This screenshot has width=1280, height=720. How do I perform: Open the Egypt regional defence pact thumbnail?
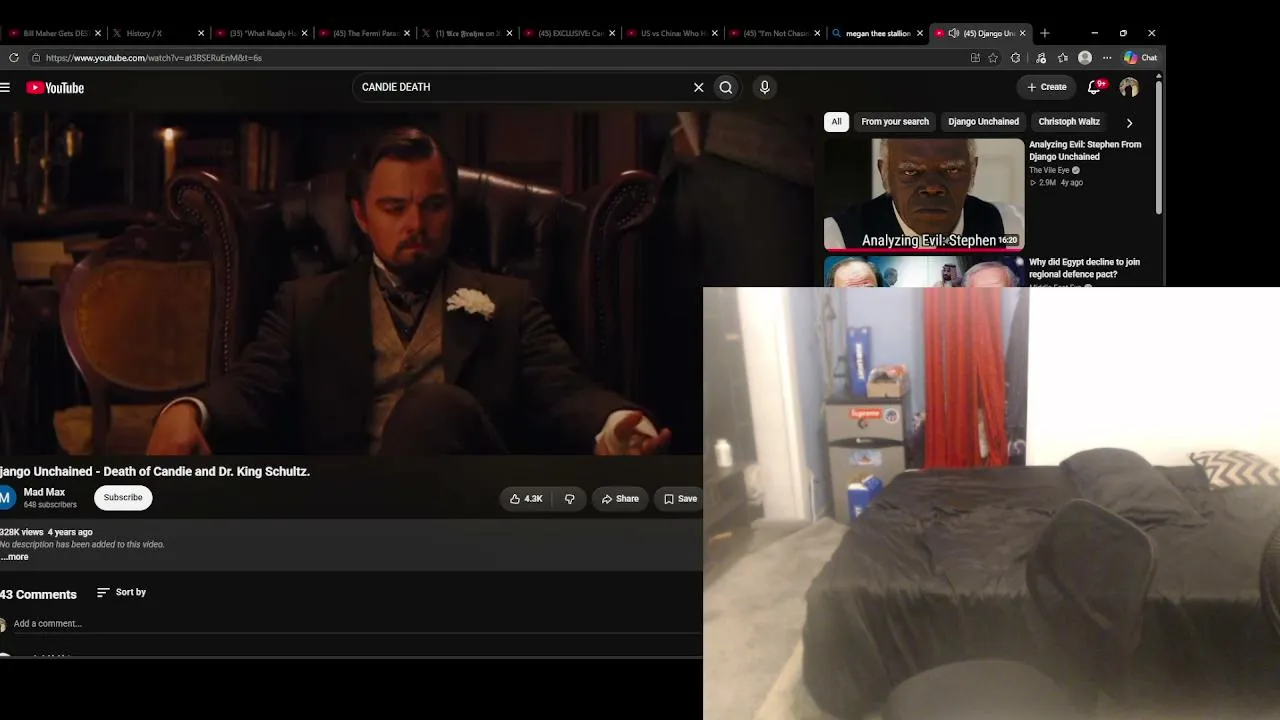924,272
